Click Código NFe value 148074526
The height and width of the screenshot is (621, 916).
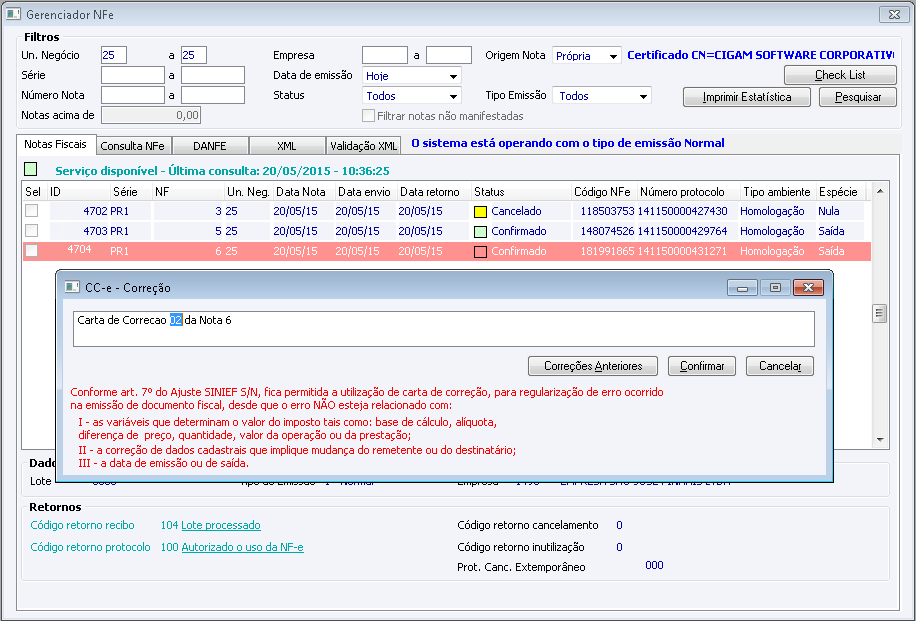[607, 231]
